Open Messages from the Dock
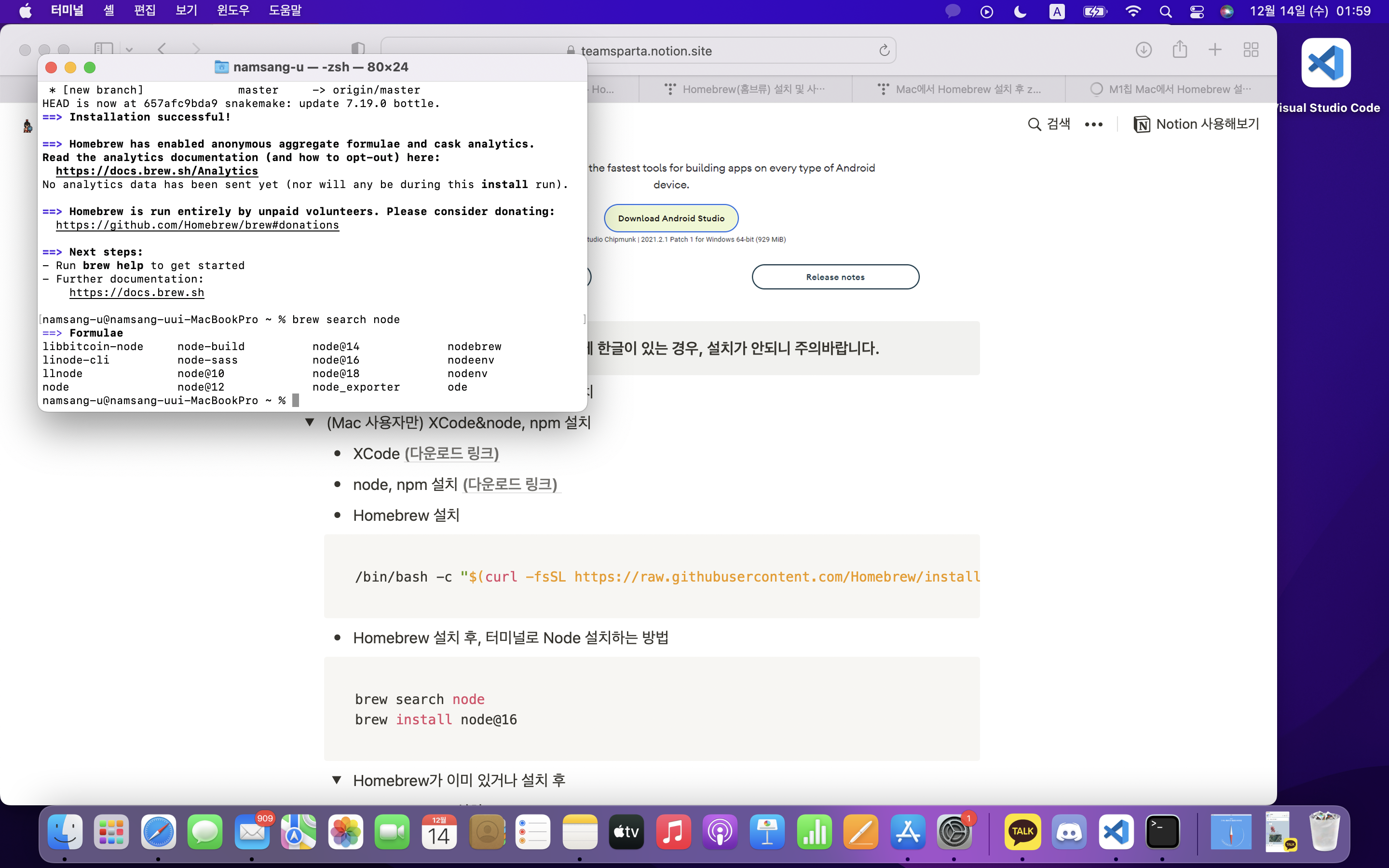 (205, 831)
